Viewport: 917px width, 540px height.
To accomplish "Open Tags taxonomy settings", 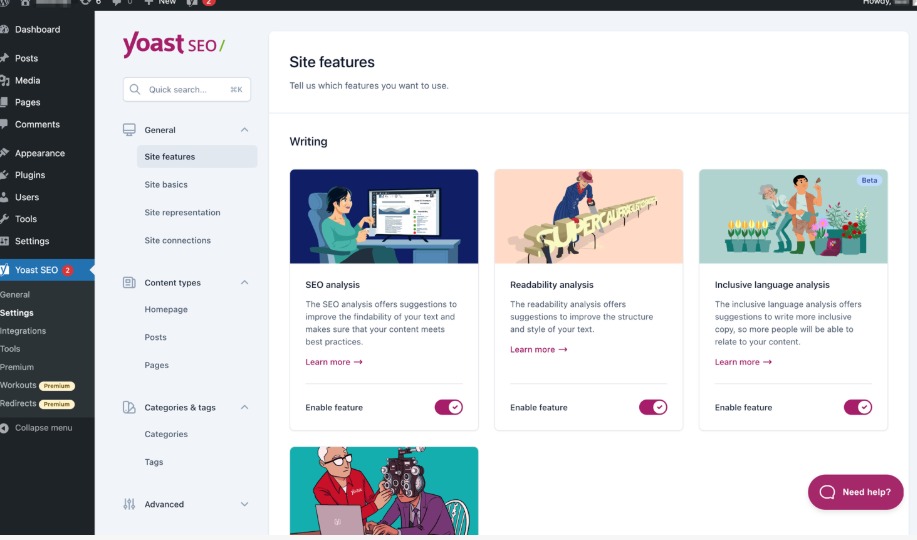I will click(154, 462).
